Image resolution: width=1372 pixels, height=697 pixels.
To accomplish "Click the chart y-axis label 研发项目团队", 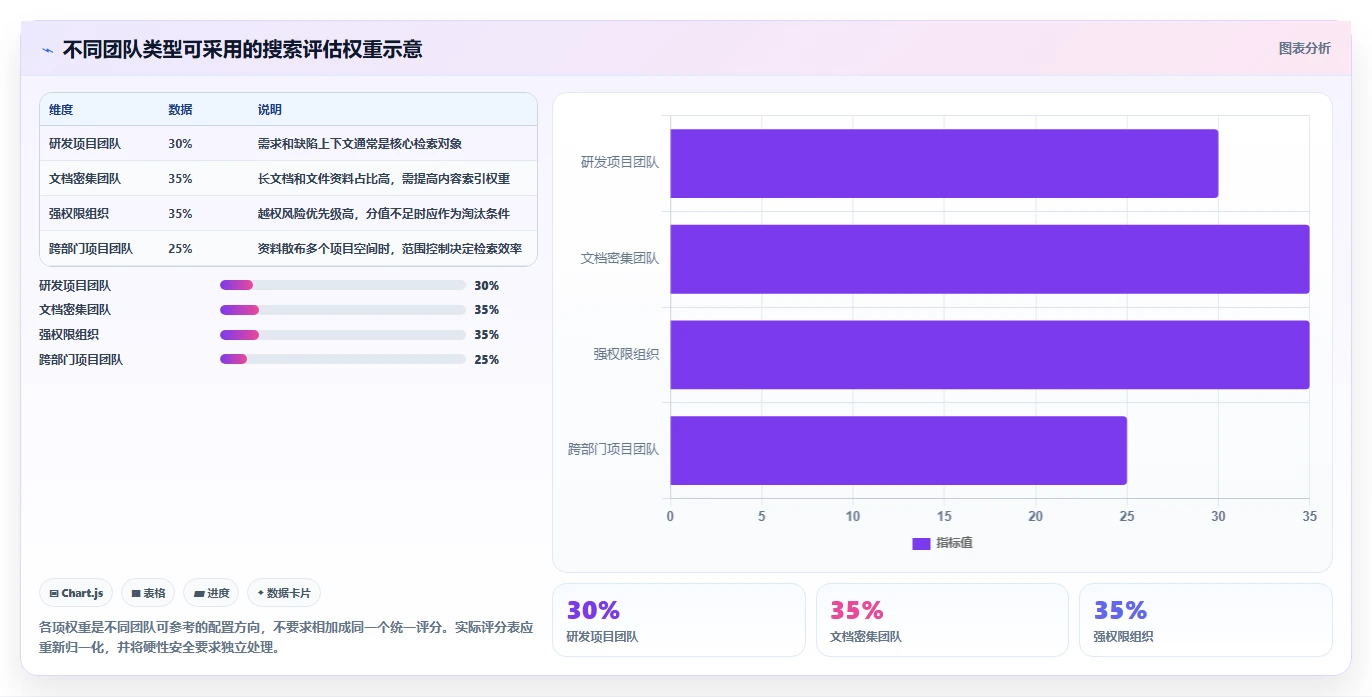I will [620, 162].
